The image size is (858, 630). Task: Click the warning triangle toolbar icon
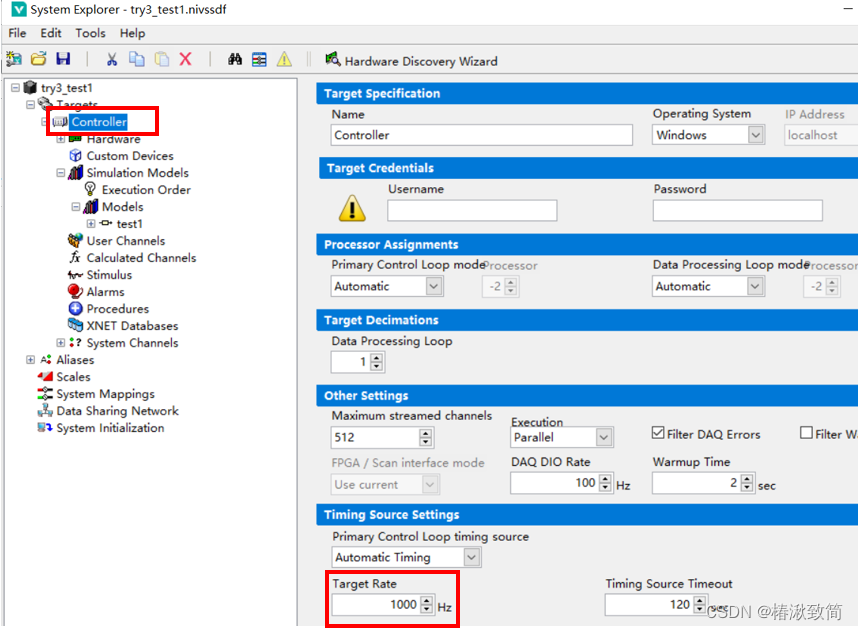coord(283,59)
